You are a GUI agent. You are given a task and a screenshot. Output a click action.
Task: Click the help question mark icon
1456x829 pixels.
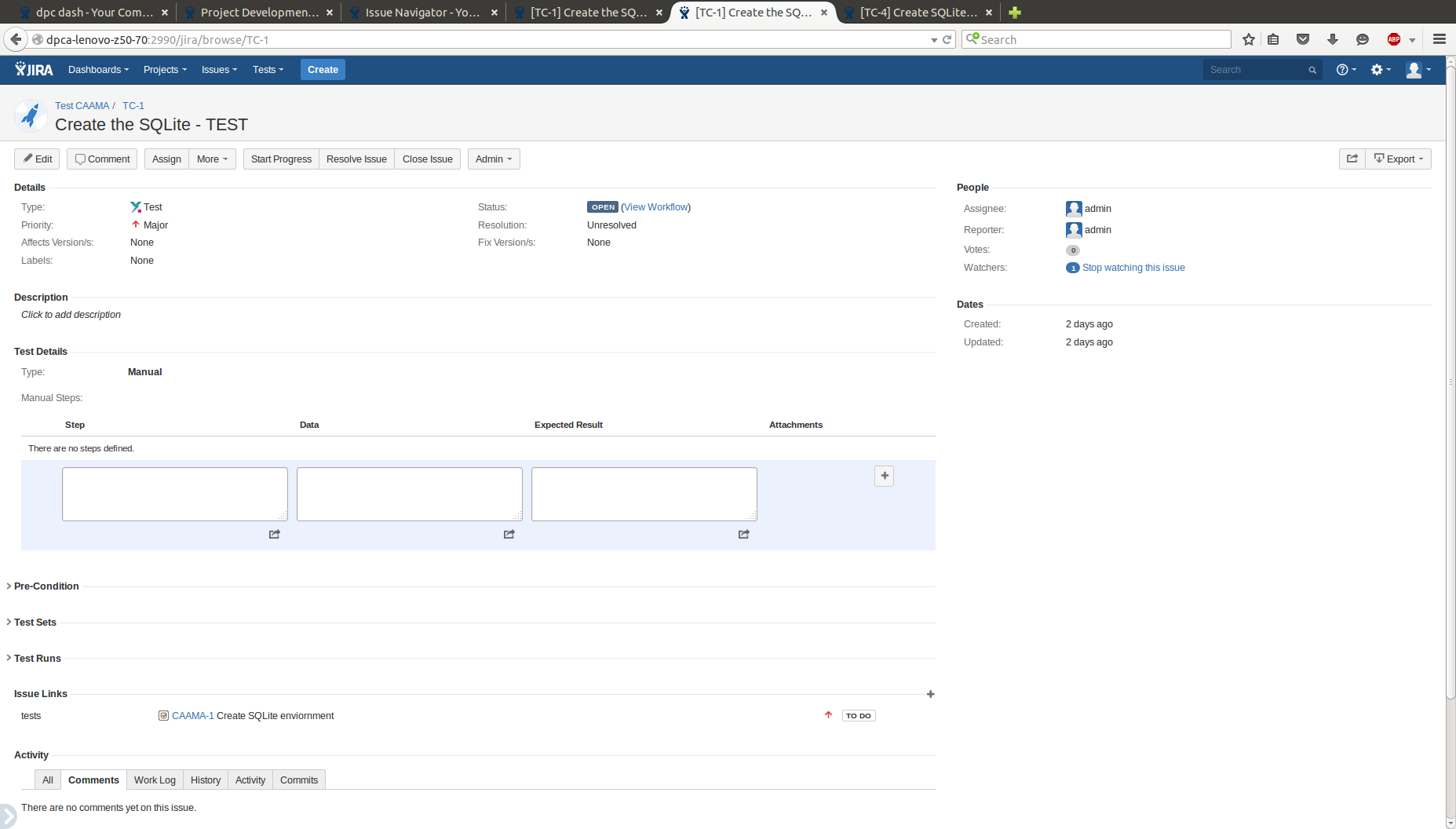1345,70
